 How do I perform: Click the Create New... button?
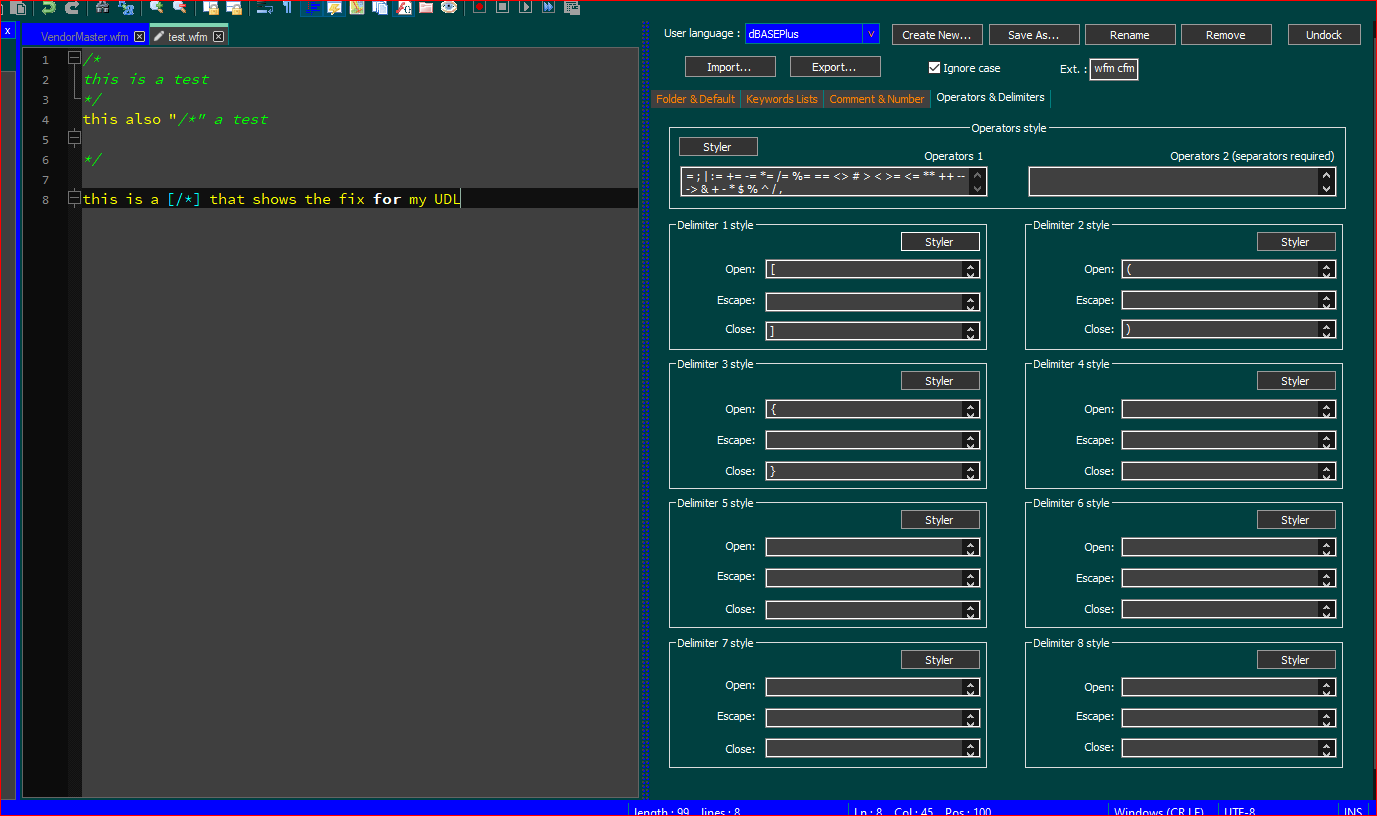point(937,35)
